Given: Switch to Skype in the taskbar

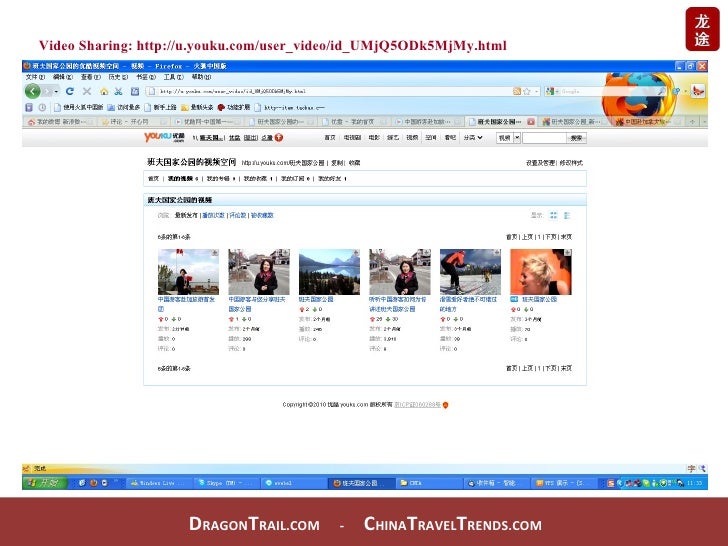Looking at the screenshot, I should pyautogui.click(x=225, y=483).
